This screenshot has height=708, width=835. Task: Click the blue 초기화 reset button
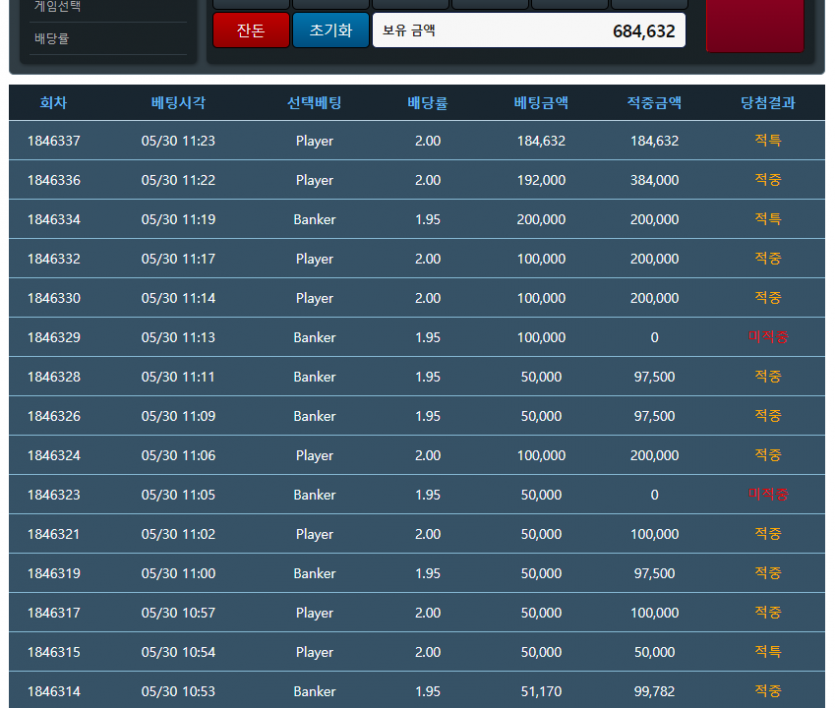click(x=331, y=30)
